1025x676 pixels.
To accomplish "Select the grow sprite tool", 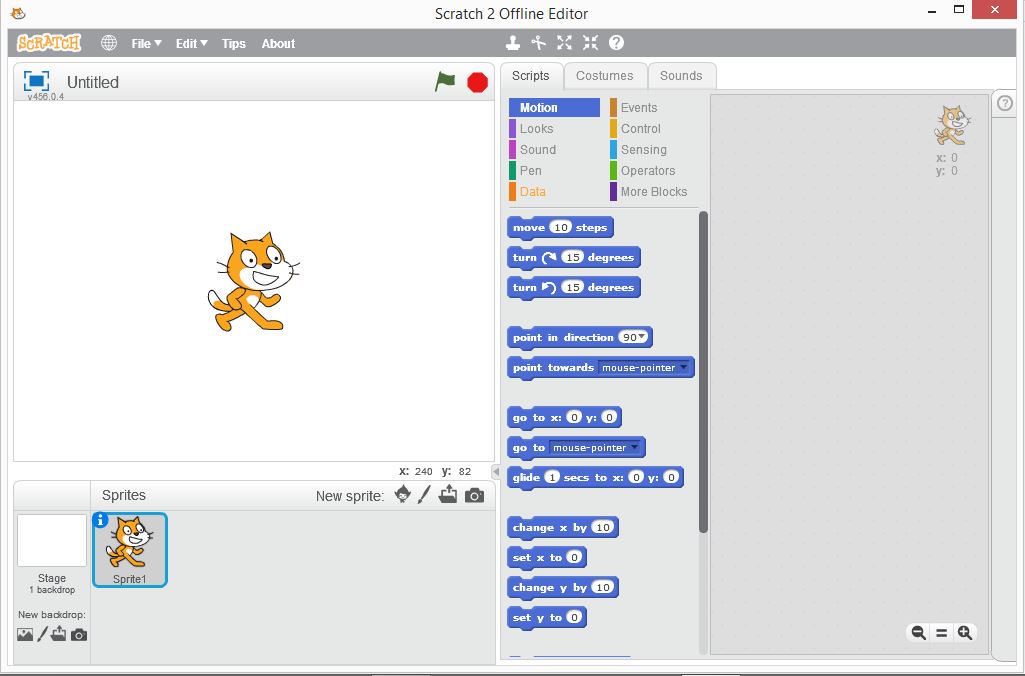I will 563,43.
